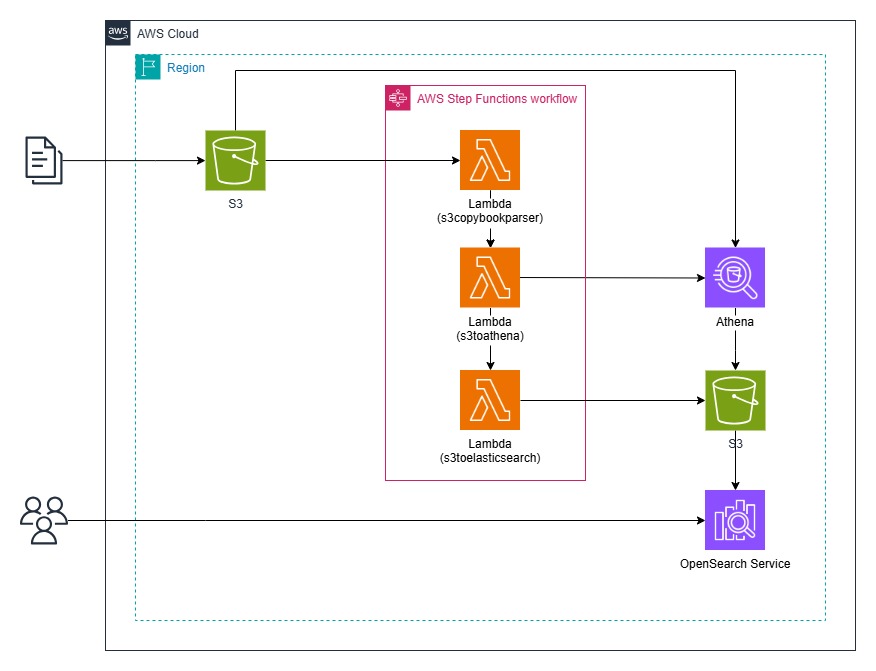Click the "Region" label

tap(186, 68)
